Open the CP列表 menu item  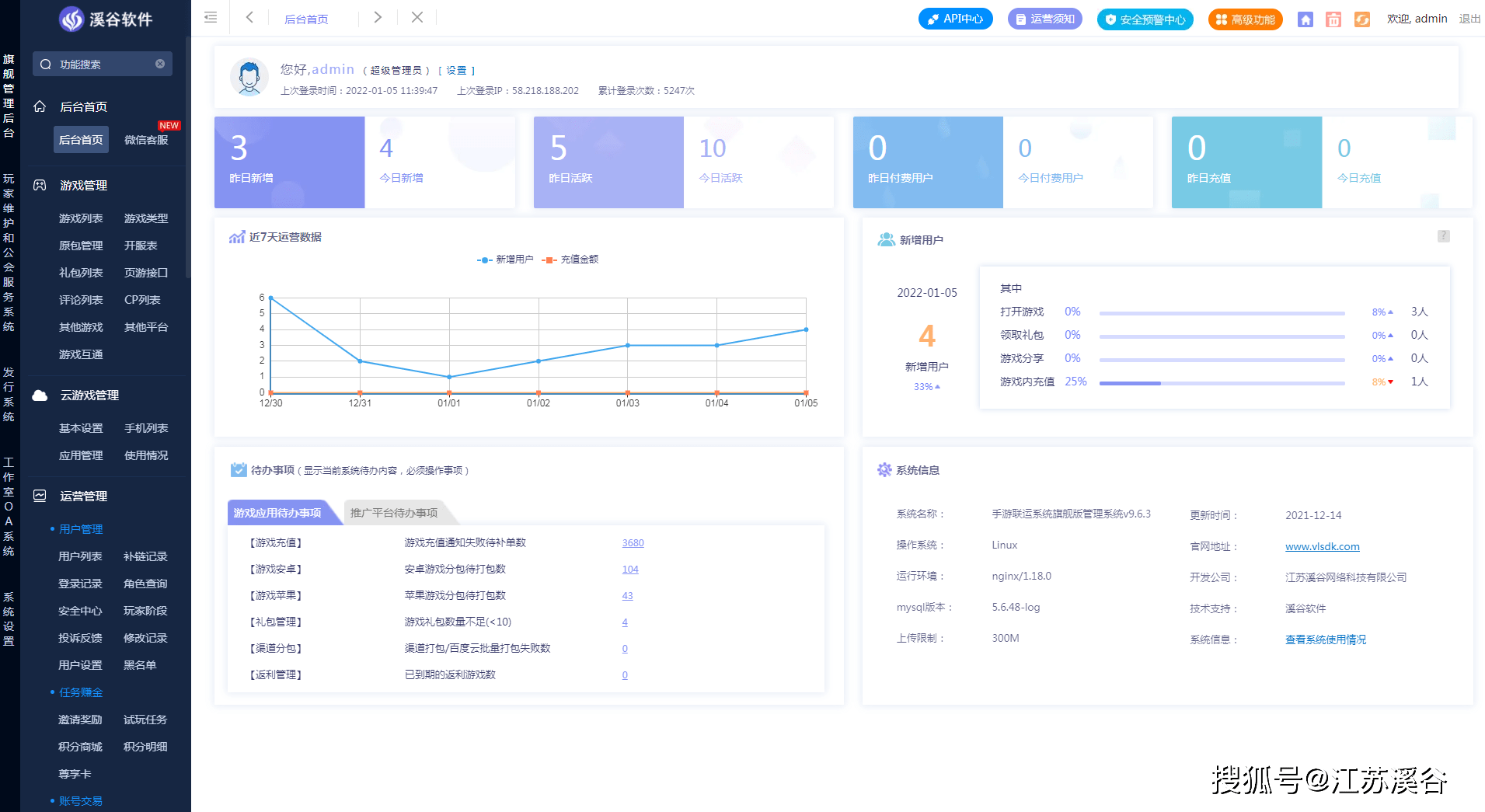pyautogui.click(x=142, y=300)
